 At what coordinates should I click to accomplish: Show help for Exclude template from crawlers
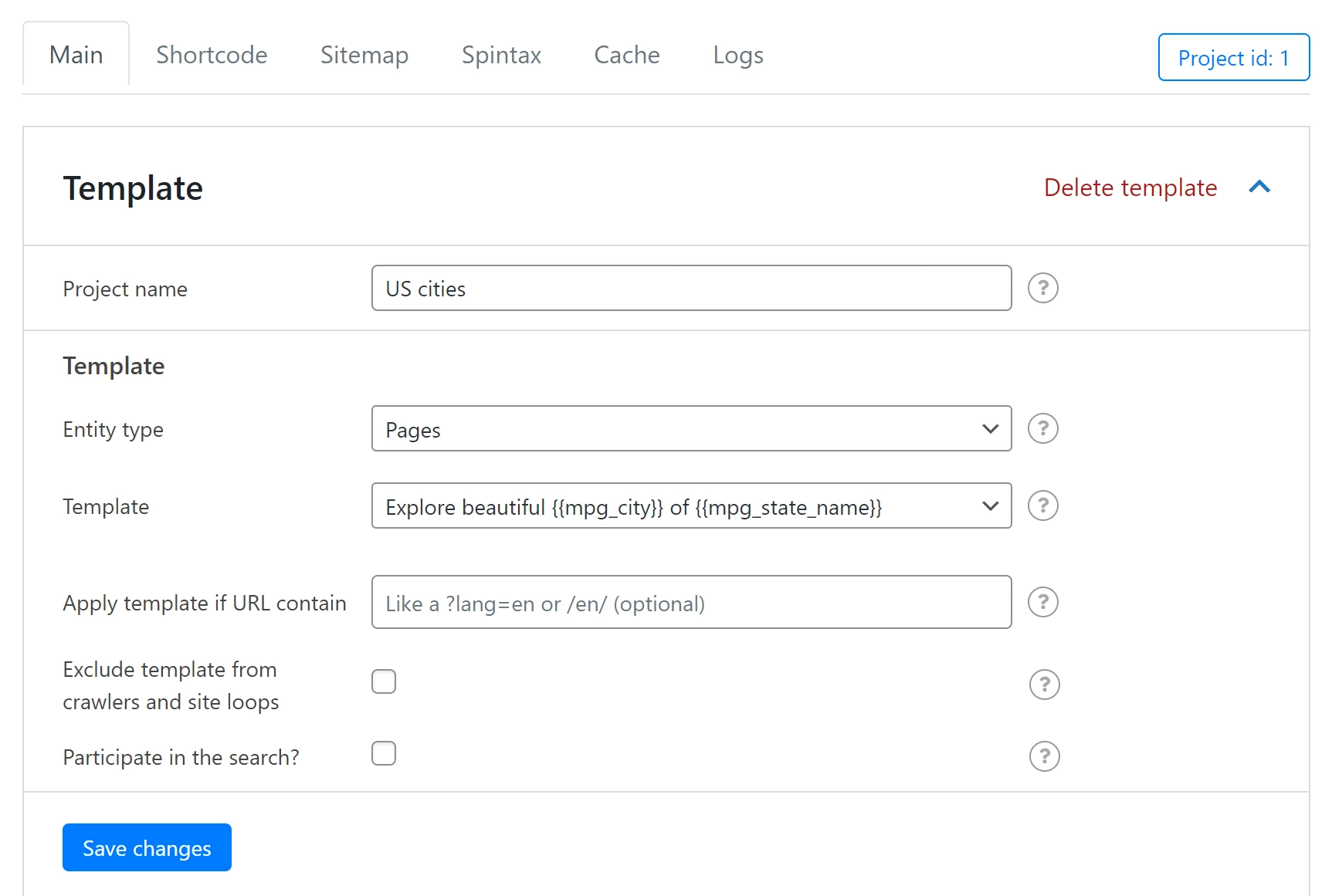tap(1044, 685)
